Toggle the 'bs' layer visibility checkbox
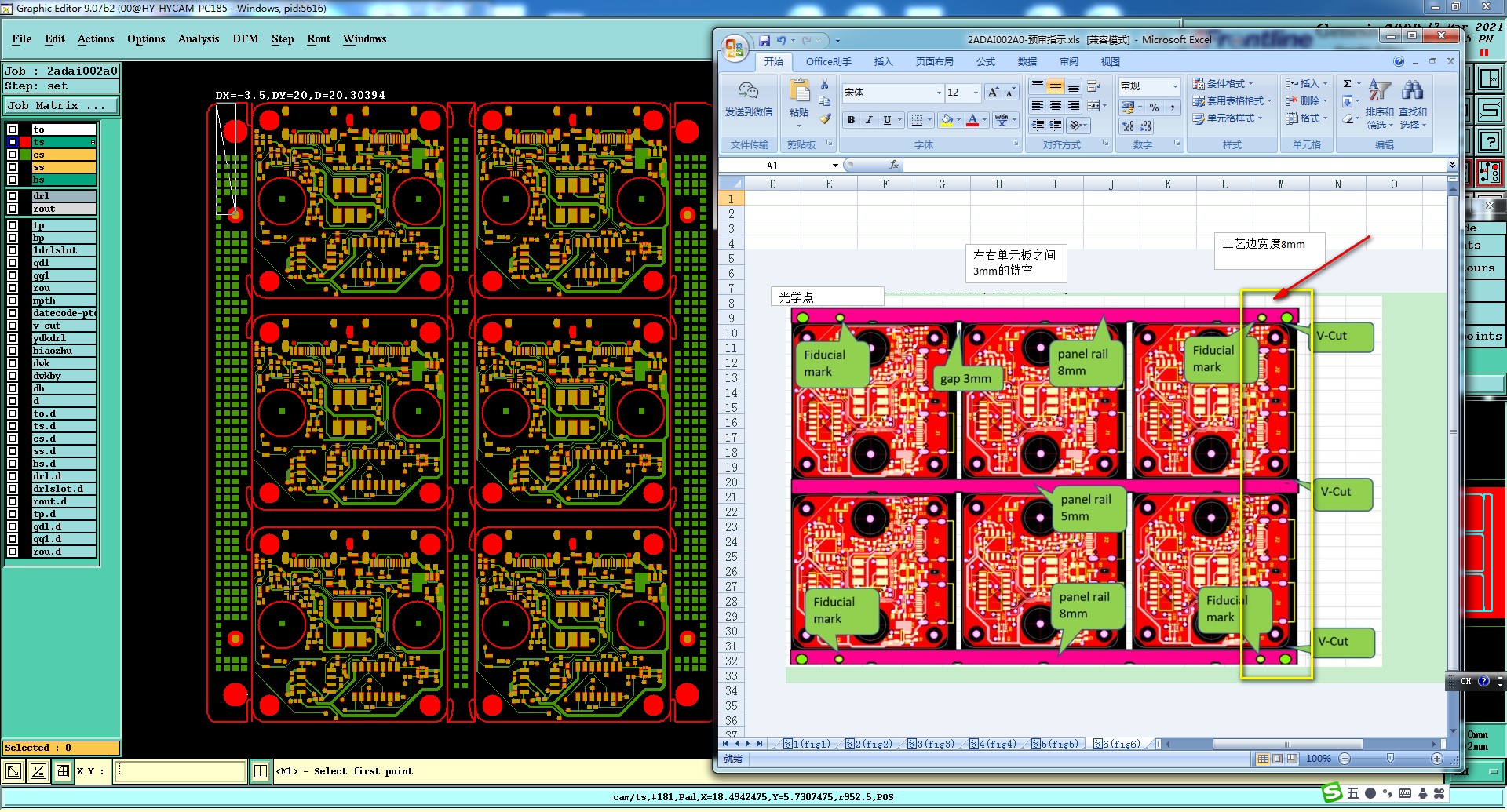 13,180
